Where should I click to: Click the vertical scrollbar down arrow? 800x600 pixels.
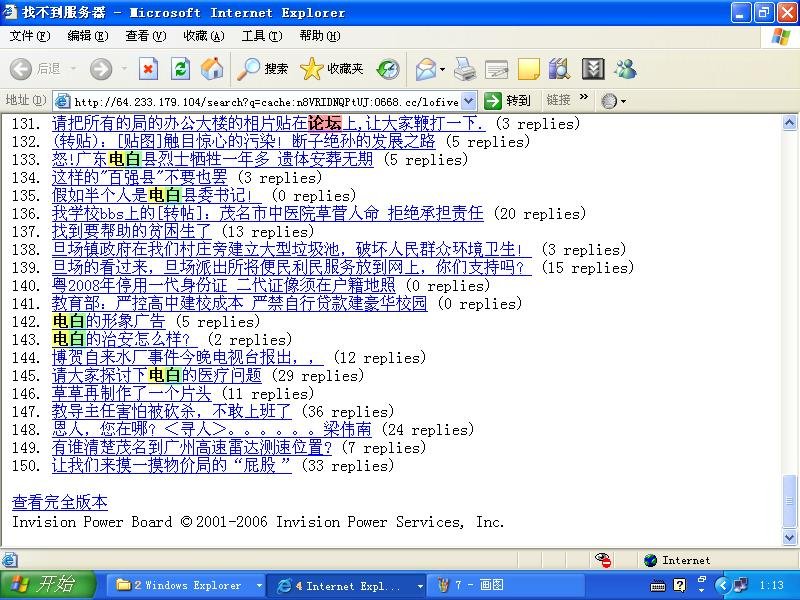pos(791,538)
